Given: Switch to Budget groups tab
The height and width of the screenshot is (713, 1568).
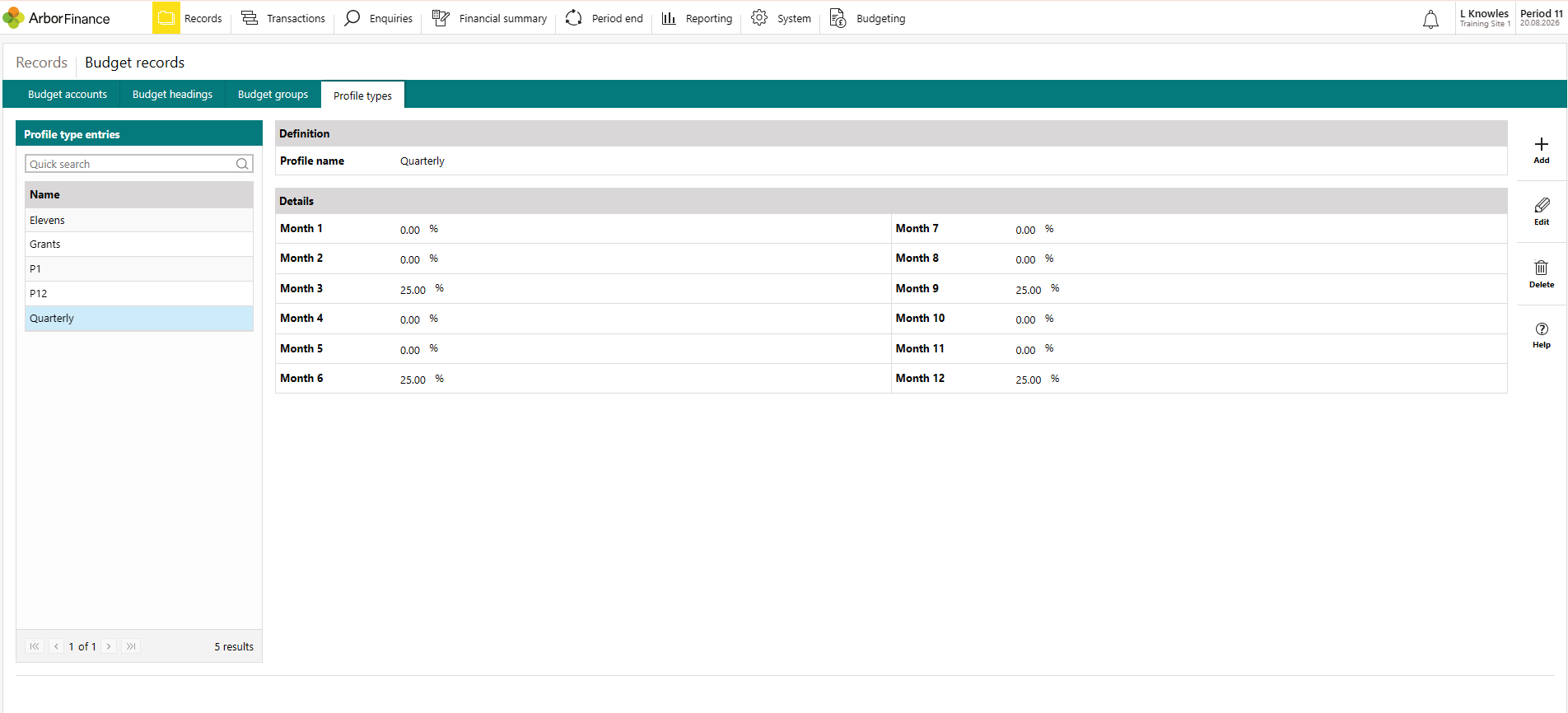Looking at the screenshot, I should [x=273, y=95].
